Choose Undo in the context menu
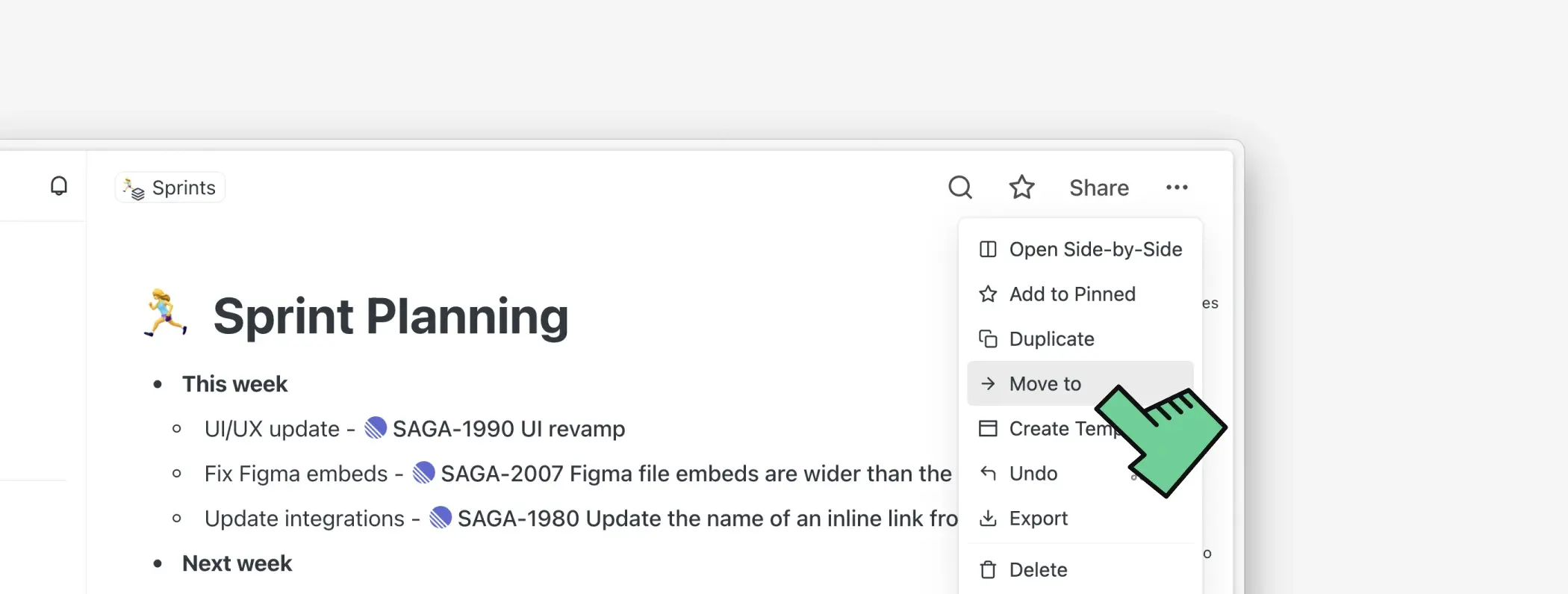The image size is (1568, 594). (1033, 473)
